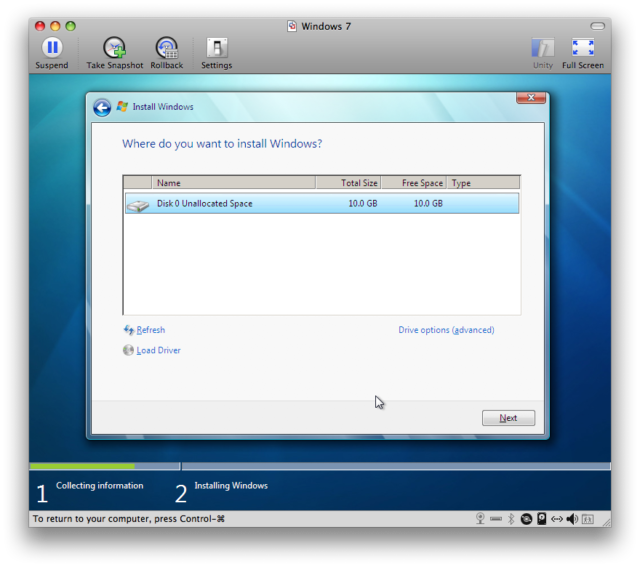
Task: Click the Load Driver disc icon
Action: (128, 350)
